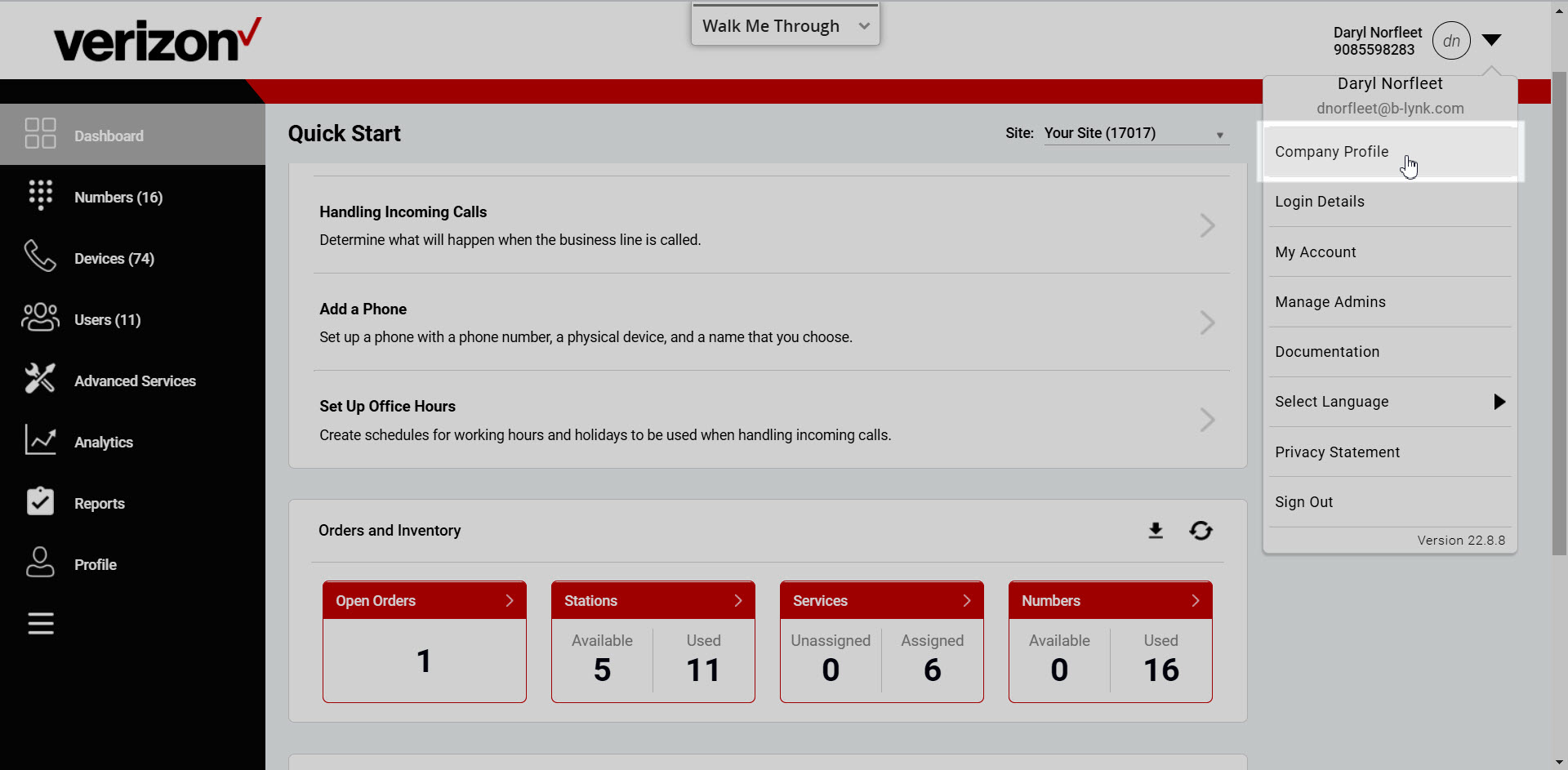Click the Stations card header
The image size is (1568, 770).
[653, 600]
